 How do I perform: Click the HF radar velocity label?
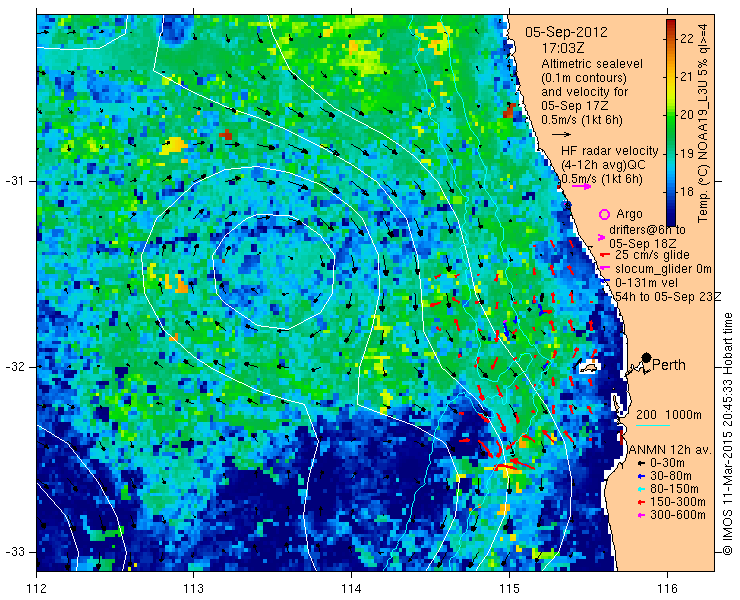click(609, 151)
